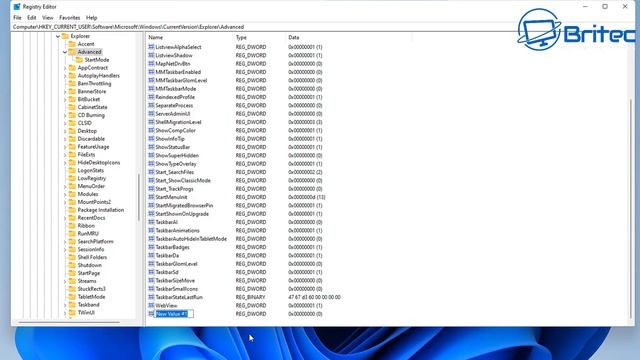The width and height of the screenshot is (640, 360).
Task: Click the StartMenuInit value icon
Action: pyautogui.click(x=151, y=197)
